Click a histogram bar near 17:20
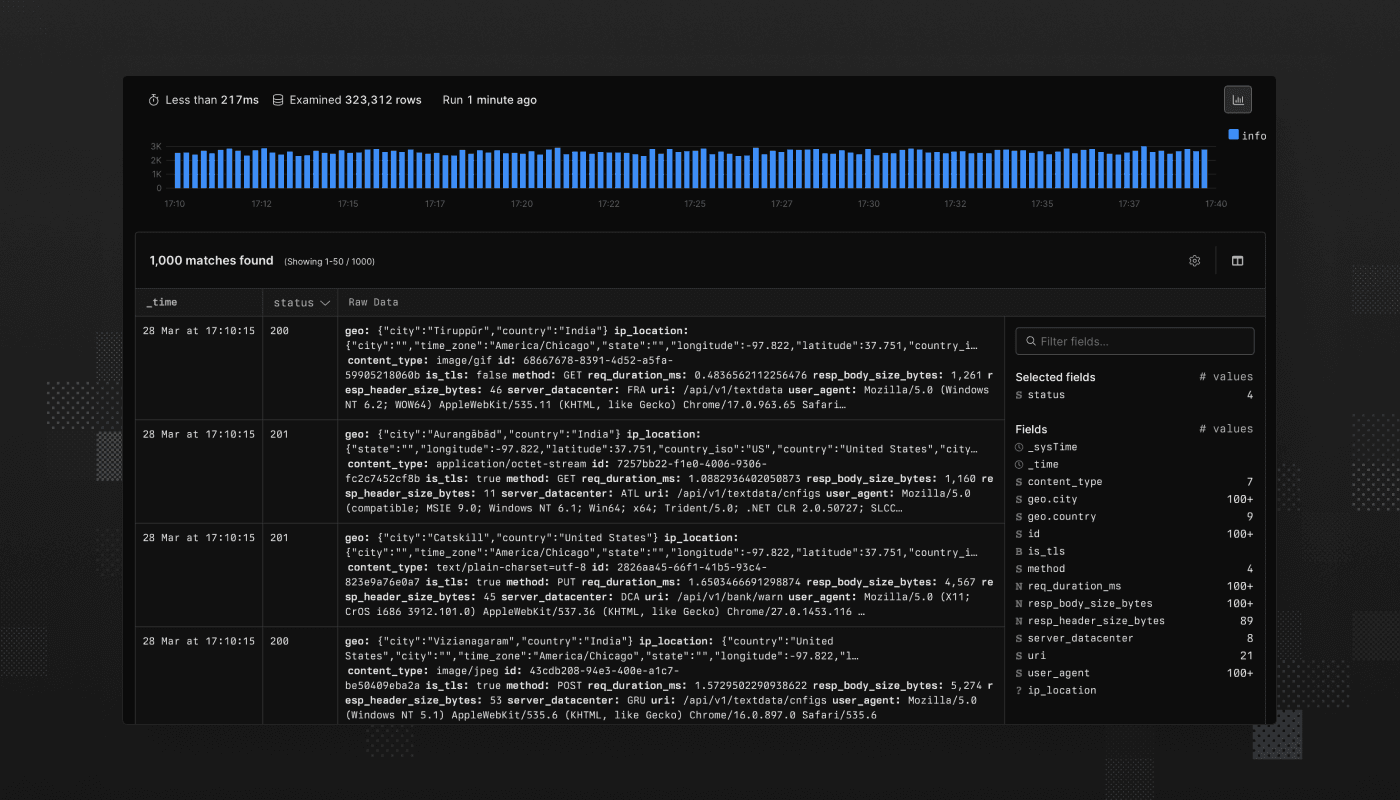 coord(520,168)
